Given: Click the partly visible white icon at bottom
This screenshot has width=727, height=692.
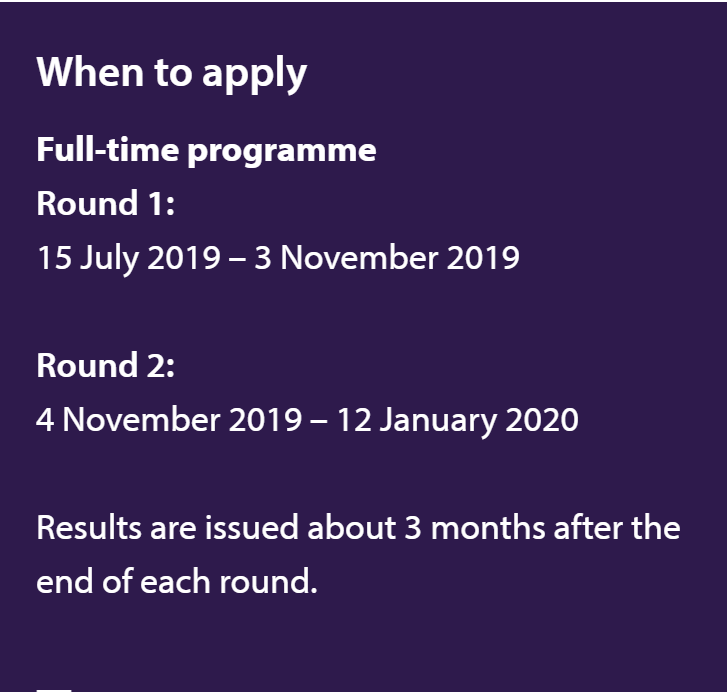Looking at the screenshot, I should pos(54,688).
